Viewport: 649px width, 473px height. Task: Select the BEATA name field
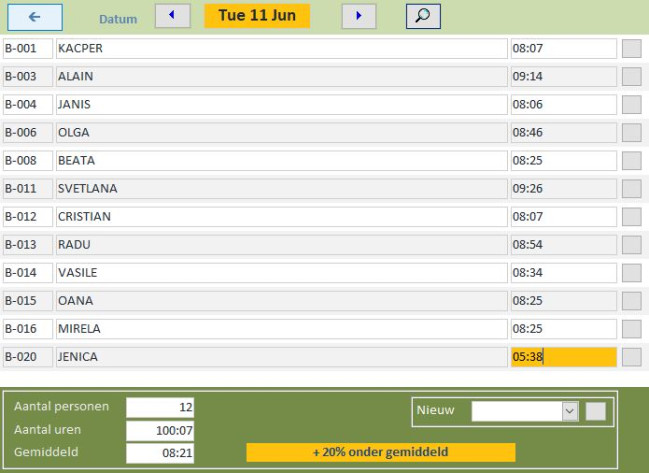click(281, 161)
